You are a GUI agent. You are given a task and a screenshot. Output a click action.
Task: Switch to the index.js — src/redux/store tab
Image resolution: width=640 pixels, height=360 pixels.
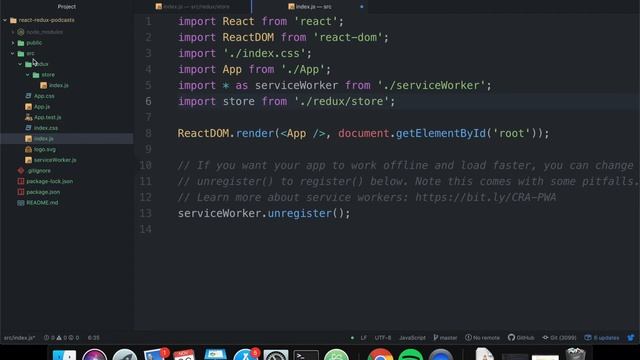(x=193, y=7)
